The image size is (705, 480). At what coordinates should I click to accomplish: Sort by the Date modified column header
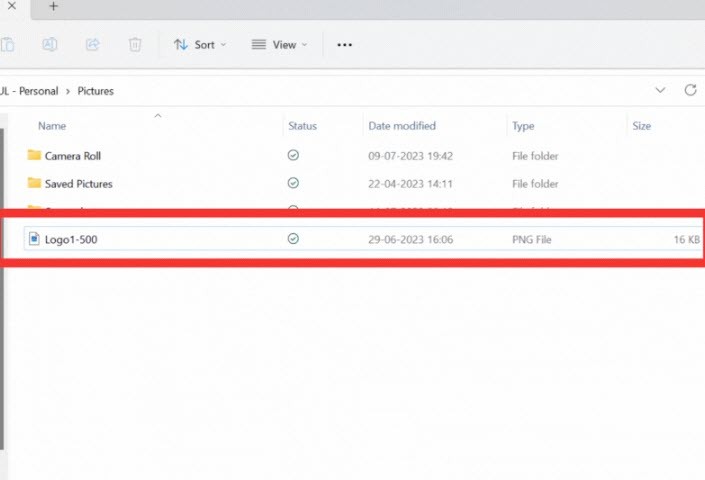(x=402, y=126)
